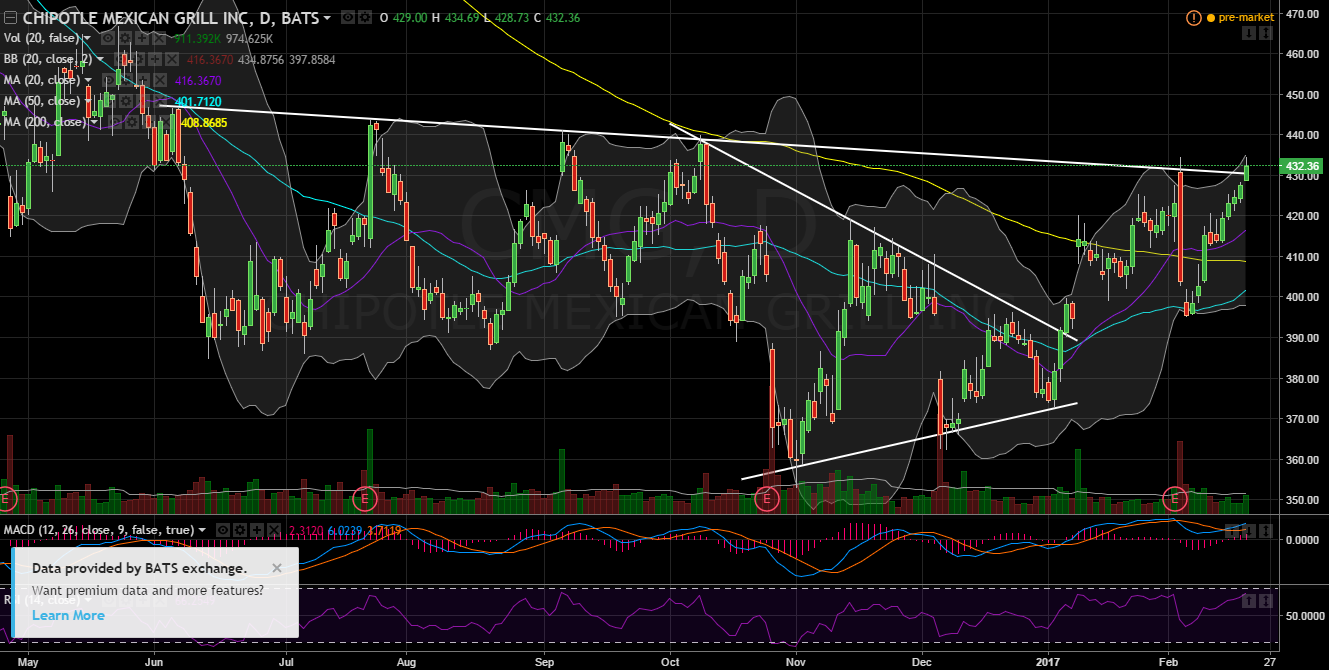Toggle visibility of the MA (20, close) line
Image resolution: width=1329 pixels, height=670 pixels.
coord(107,80)
